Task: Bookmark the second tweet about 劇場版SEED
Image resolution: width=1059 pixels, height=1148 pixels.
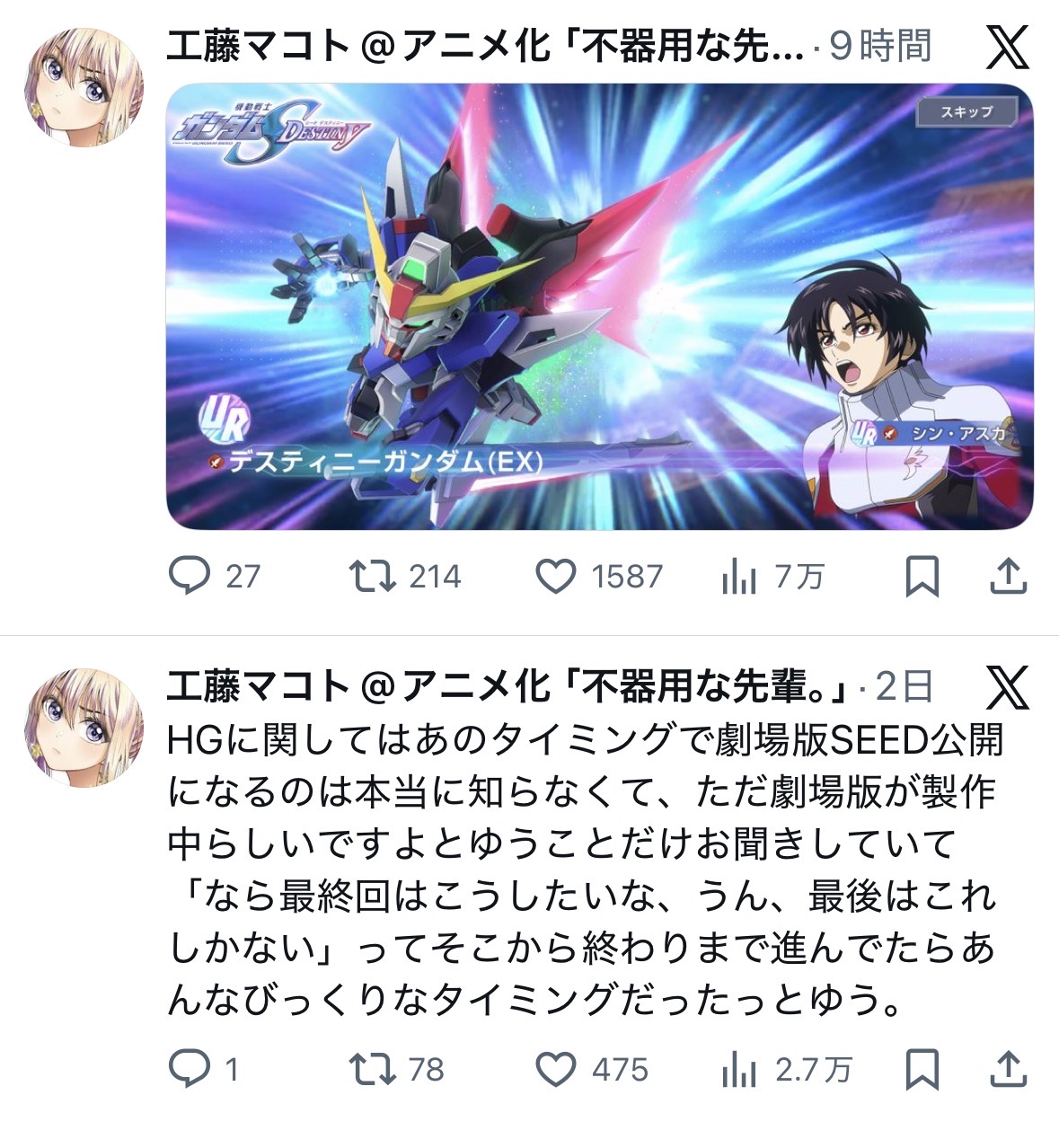Action: click(922, 1069)
